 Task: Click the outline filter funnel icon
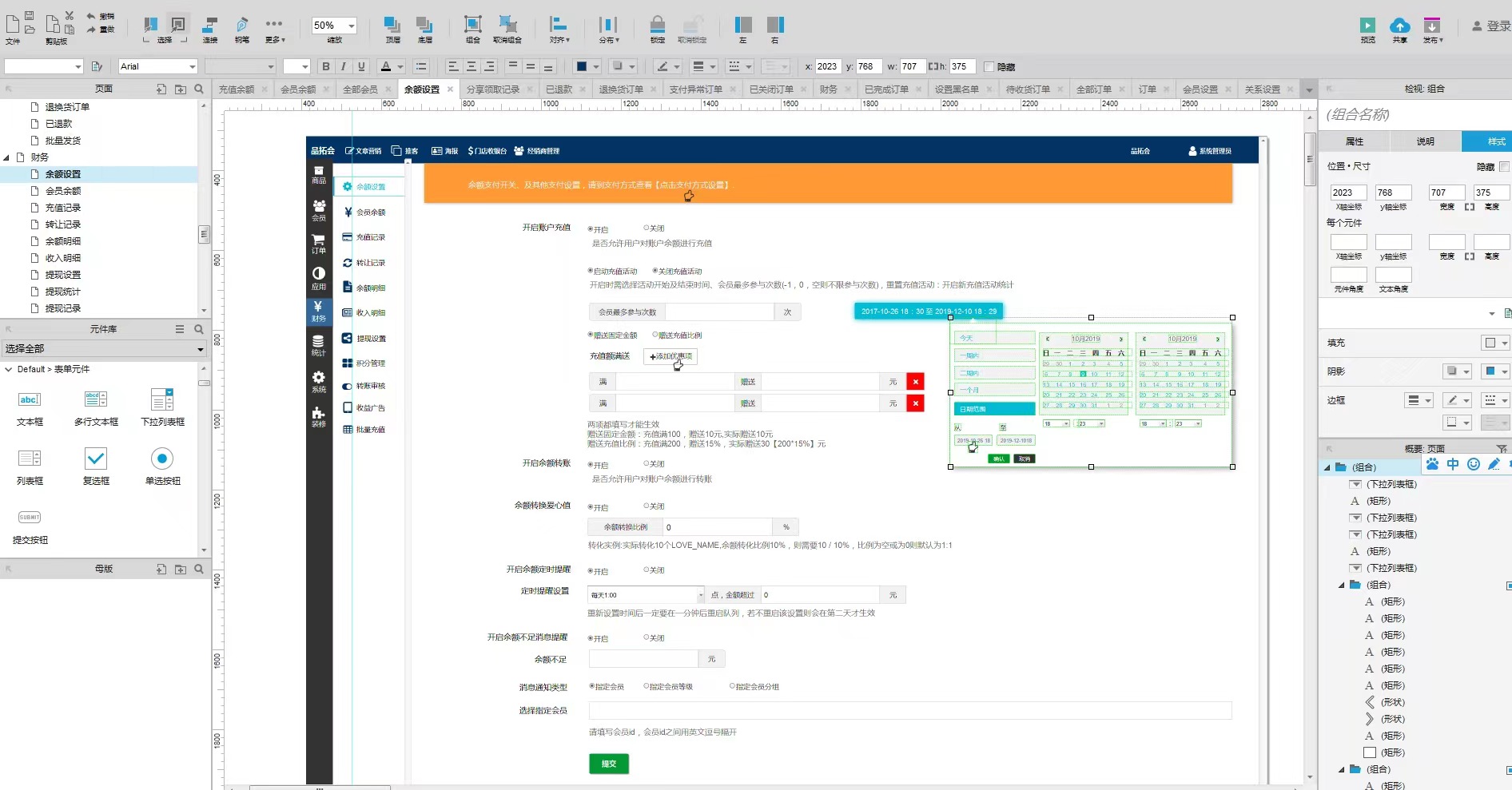[1502, 449]
